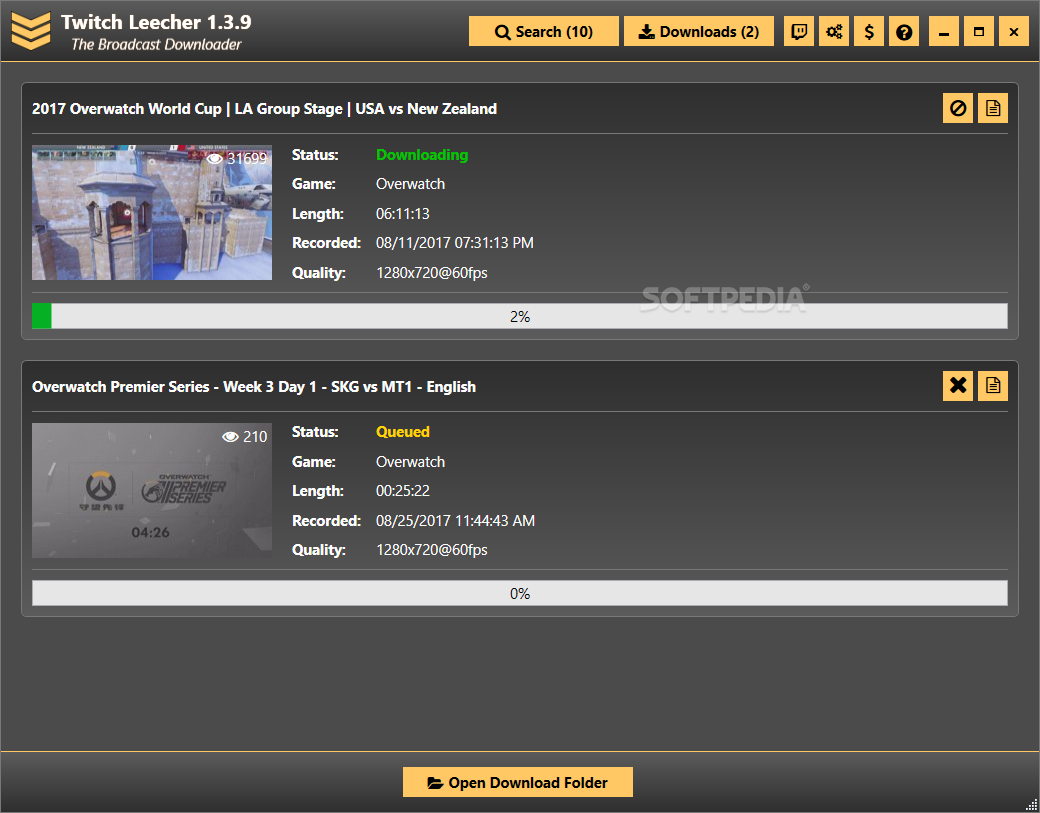Viewport: 1040px width, 813px height.
Task: Maximize the Twitch Leecher window
Action: (x=979, y=31)
